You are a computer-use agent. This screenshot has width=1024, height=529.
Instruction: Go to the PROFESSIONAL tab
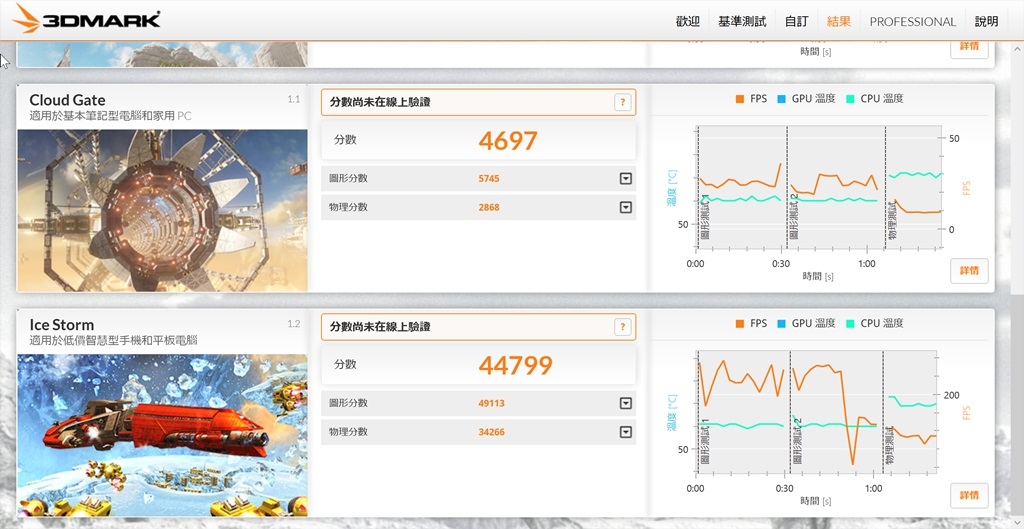pyautogui.click(x=912, y=22)
